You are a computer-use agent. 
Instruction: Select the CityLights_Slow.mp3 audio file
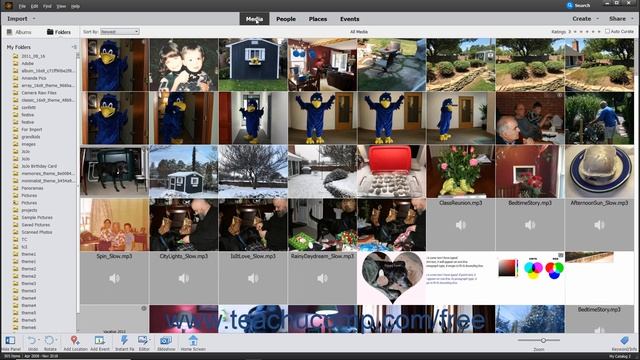pos(184,278)
